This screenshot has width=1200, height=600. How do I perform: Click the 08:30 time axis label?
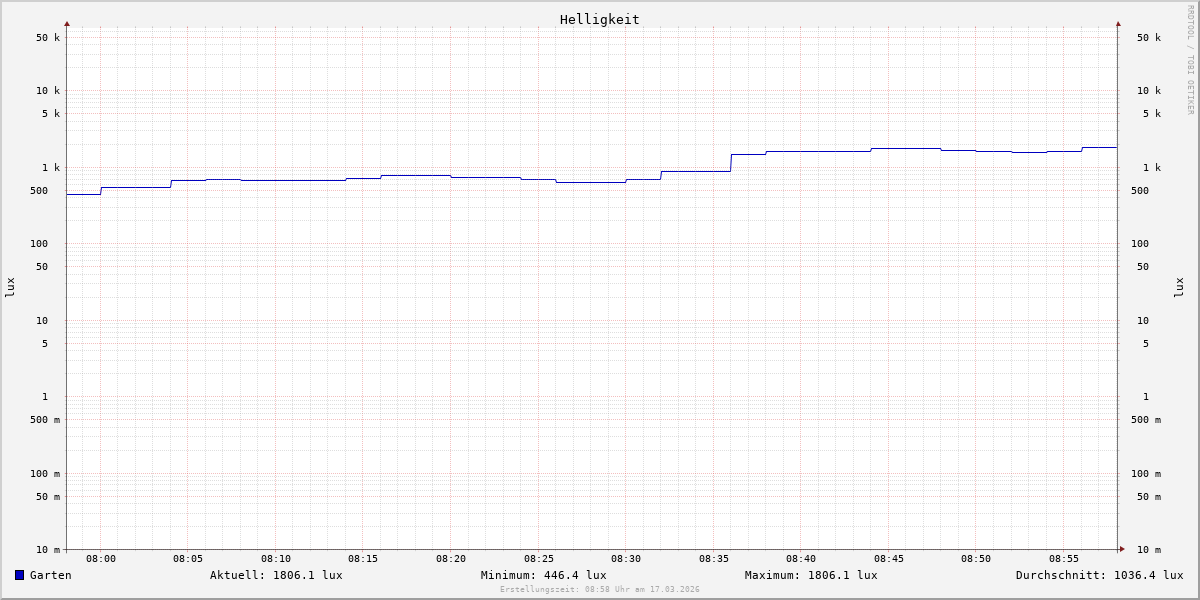pyautogui.click(x=626, y=559)
